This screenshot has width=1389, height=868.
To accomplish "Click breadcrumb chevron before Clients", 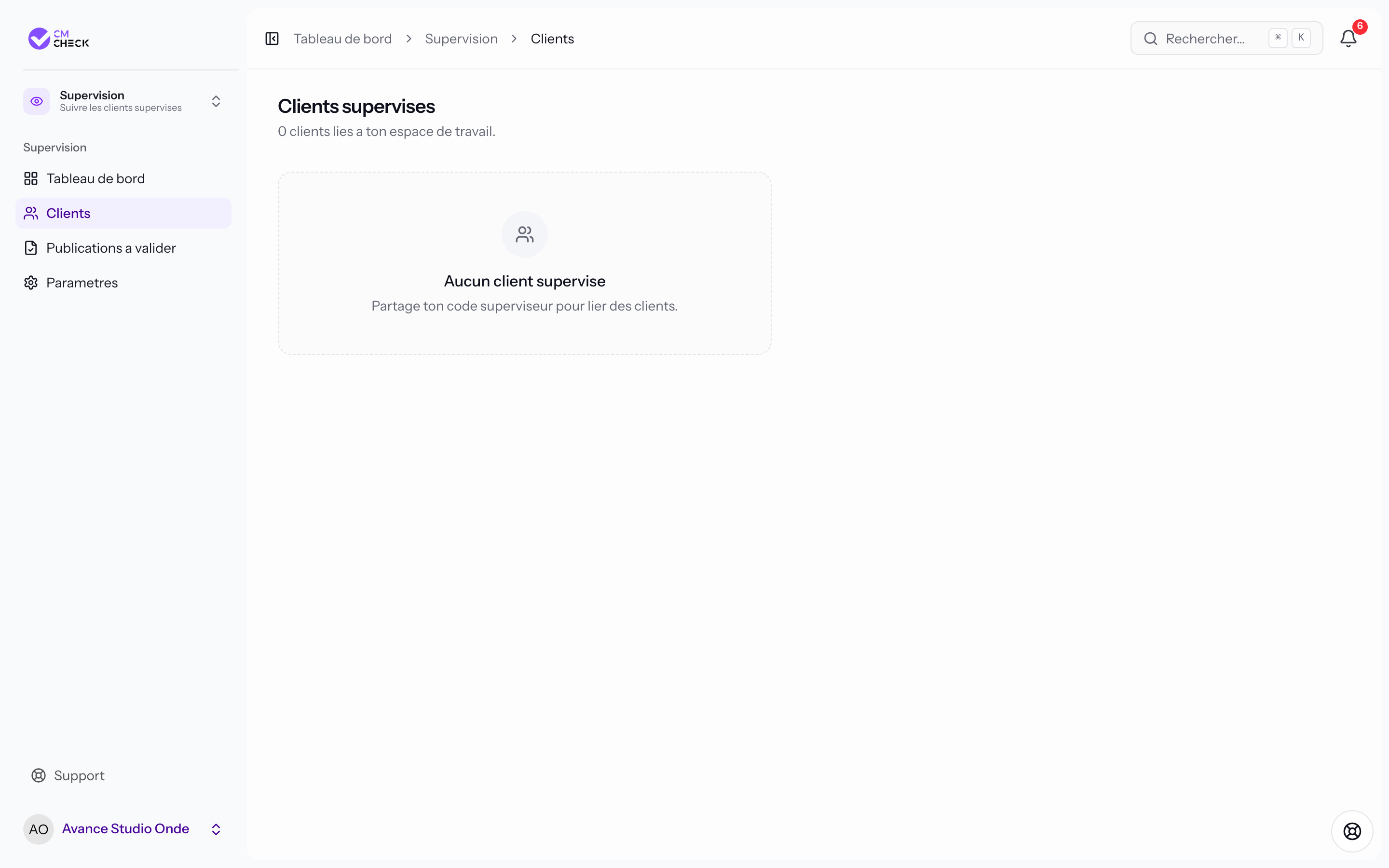I will pyautogui.click(x=514, y=39).
